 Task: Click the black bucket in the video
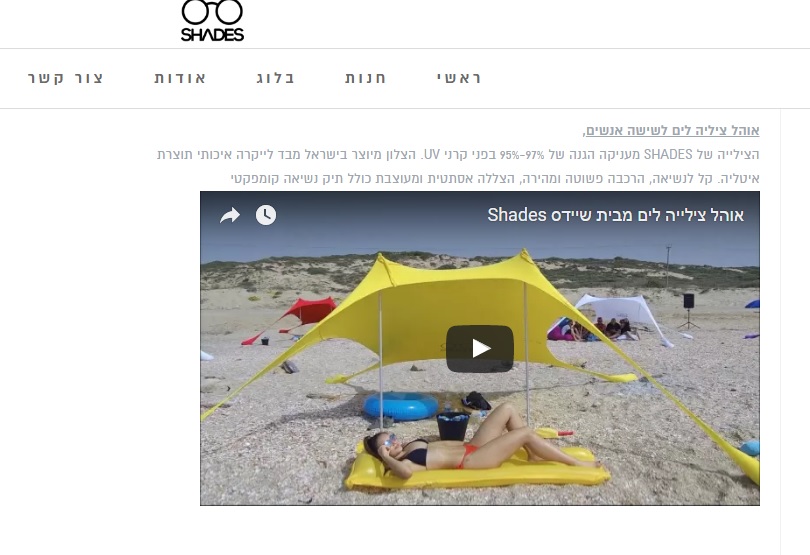pyautogui.click(x=453, y=426)
